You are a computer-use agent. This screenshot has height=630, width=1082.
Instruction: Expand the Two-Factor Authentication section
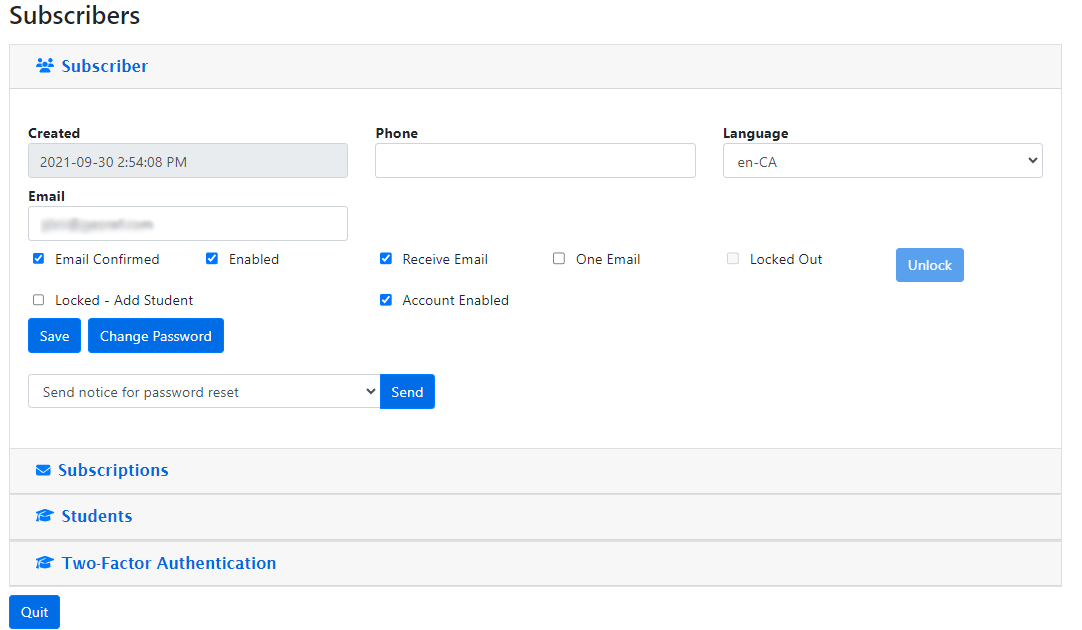[x=169, y=564]
